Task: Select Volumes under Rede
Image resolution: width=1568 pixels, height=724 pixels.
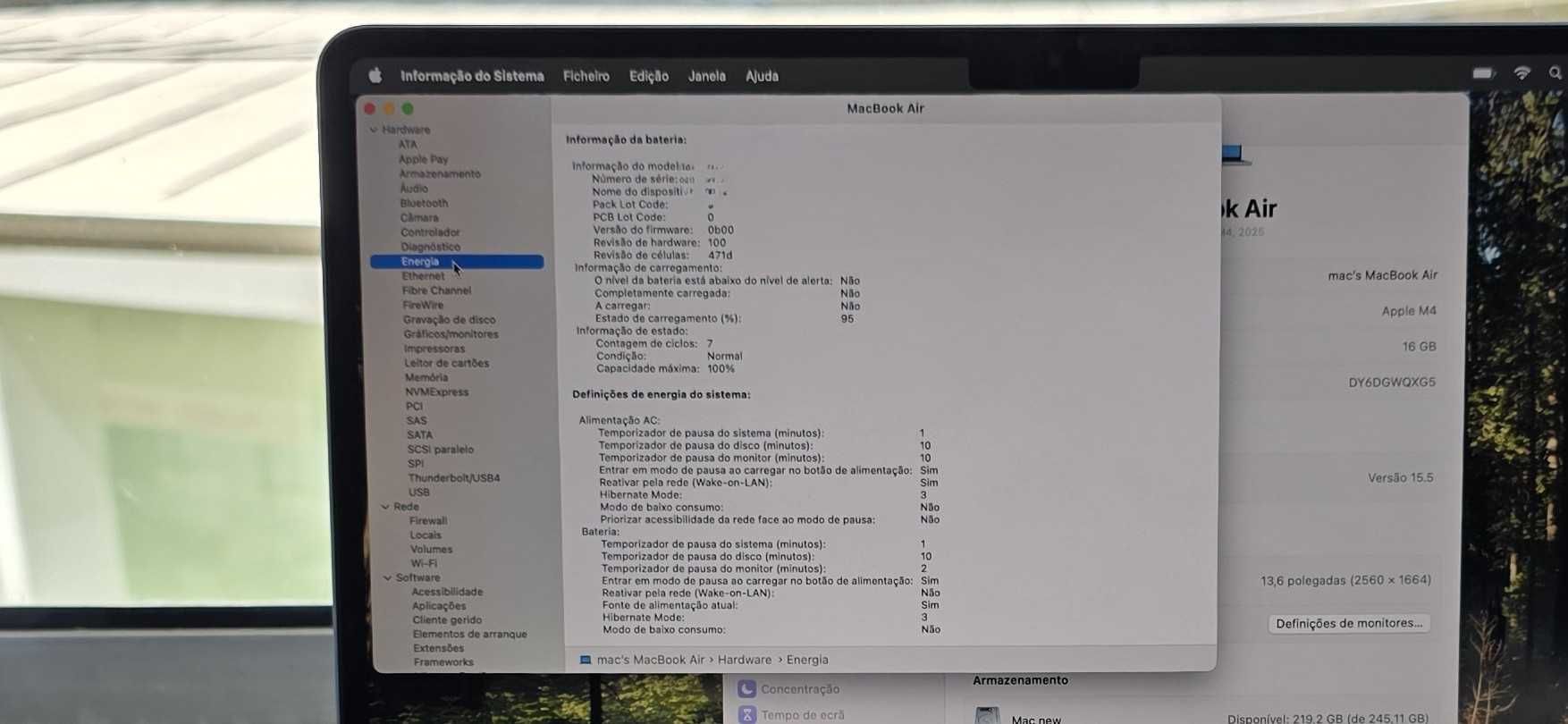Action: (x=432, y=550)
